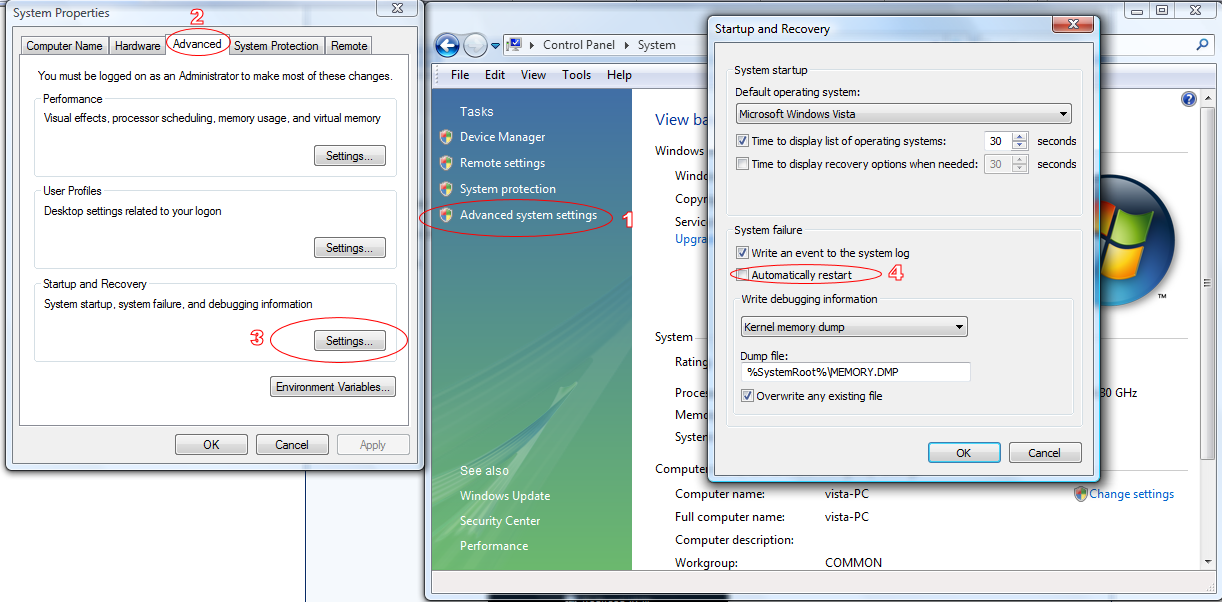The image size is (1222, 602).
Task: Click Control Panel in the address breadcrumb
Action: (x=580, y=45)
